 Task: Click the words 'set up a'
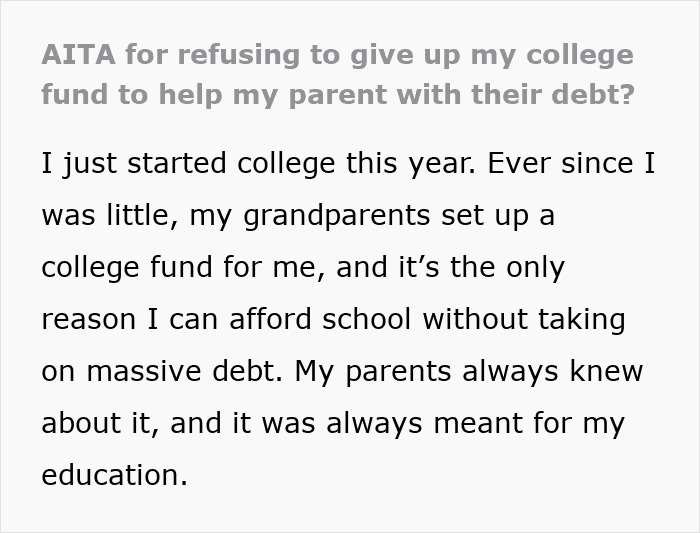498,217
